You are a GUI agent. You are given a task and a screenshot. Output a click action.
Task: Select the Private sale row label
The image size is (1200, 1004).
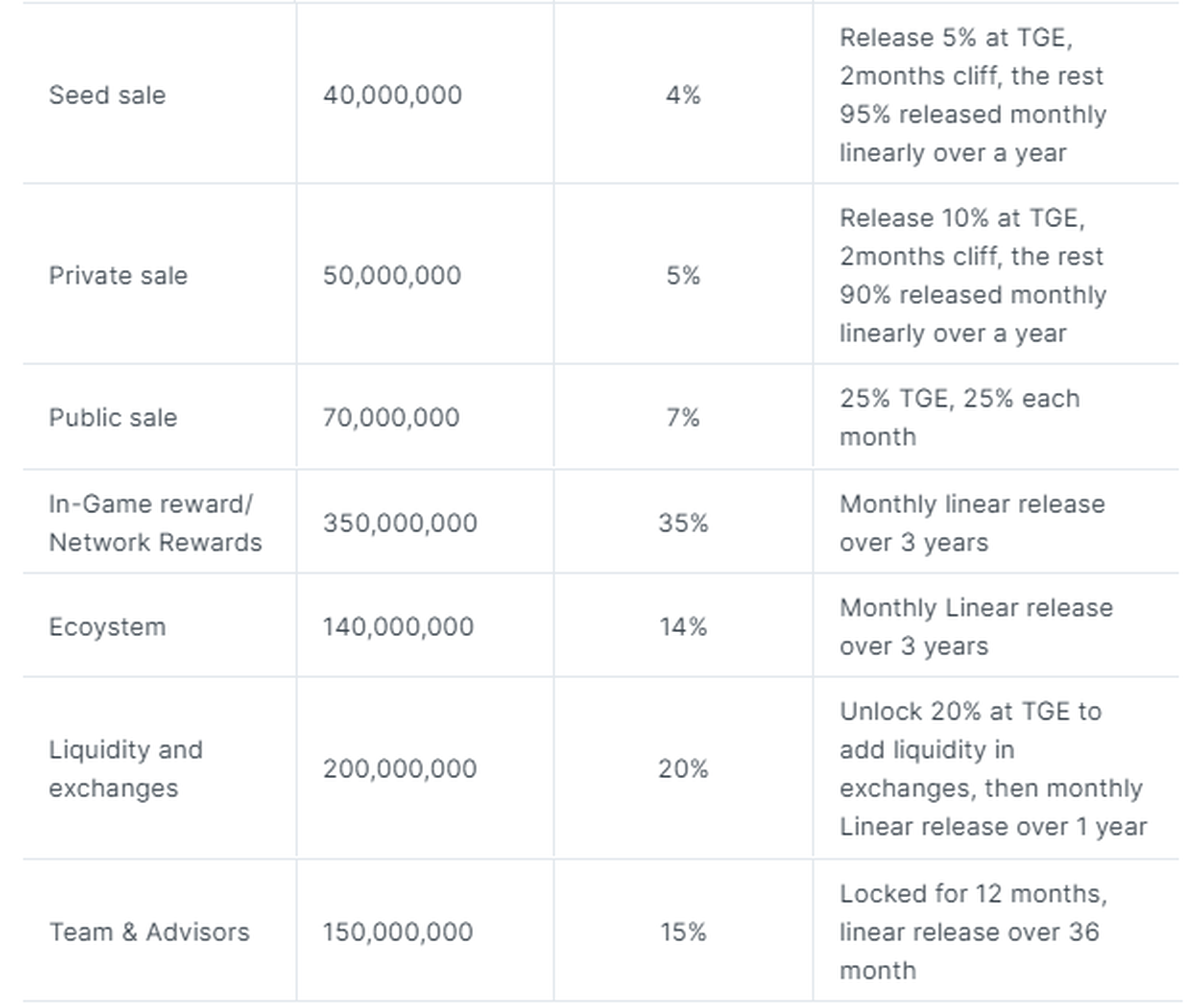click(x=118, y=276)
